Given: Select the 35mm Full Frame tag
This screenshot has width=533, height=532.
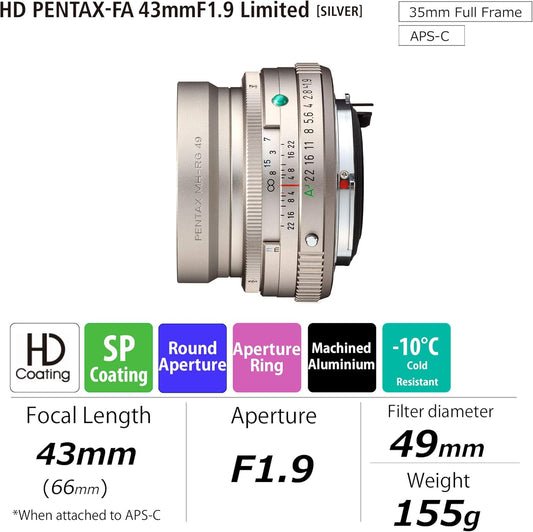Looking at the screenshot, I should 465,12.
